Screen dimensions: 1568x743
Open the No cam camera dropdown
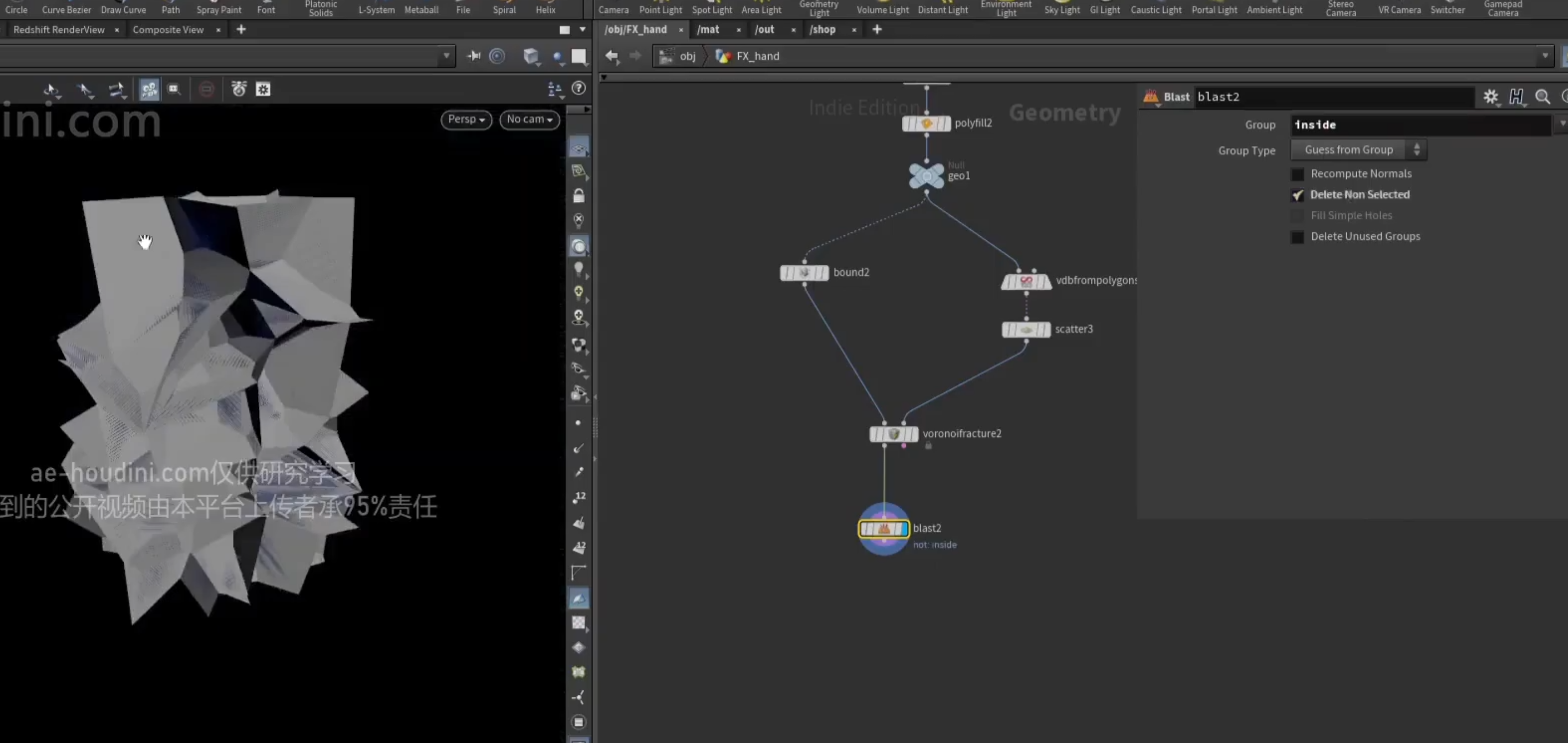coord(530,119)
